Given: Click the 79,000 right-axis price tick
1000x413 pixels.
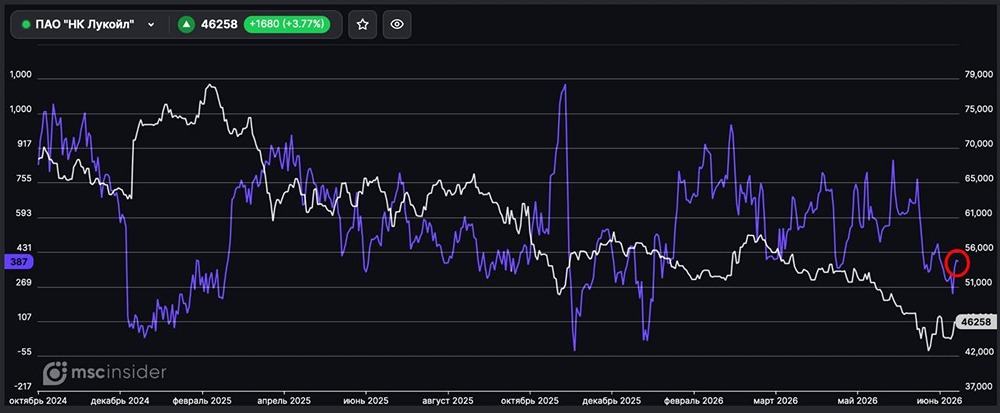Looking at the screenshot, I should [x=980, y=77].
